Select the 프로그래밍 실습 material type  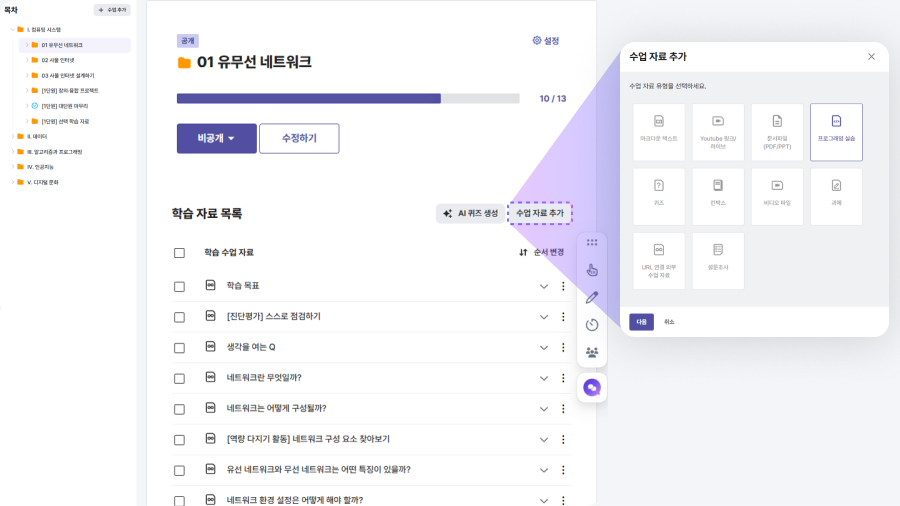(836, 132)
